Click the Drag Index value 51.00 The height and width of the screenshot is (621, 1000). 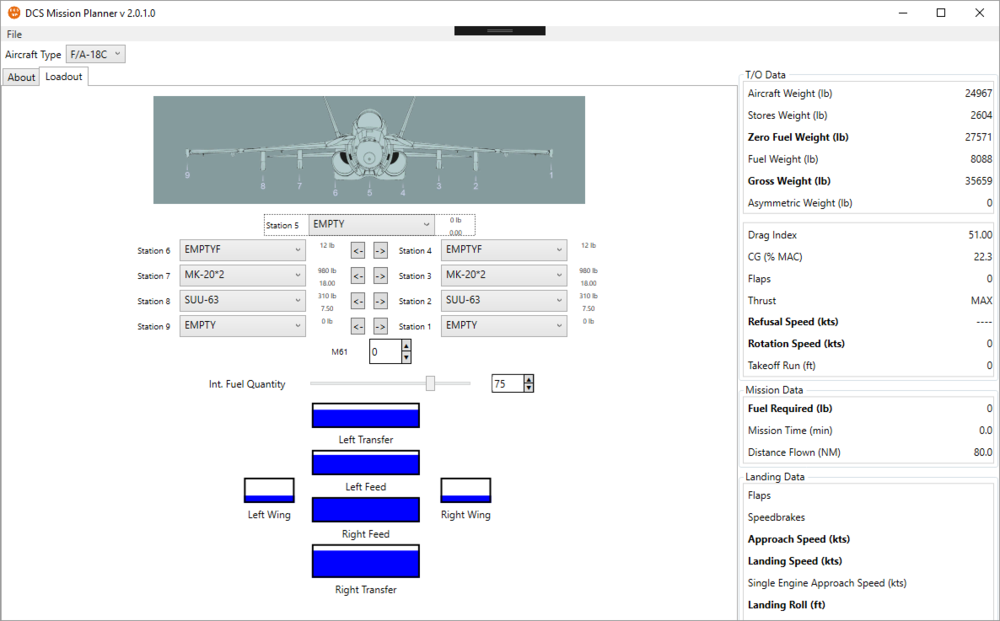980,235
